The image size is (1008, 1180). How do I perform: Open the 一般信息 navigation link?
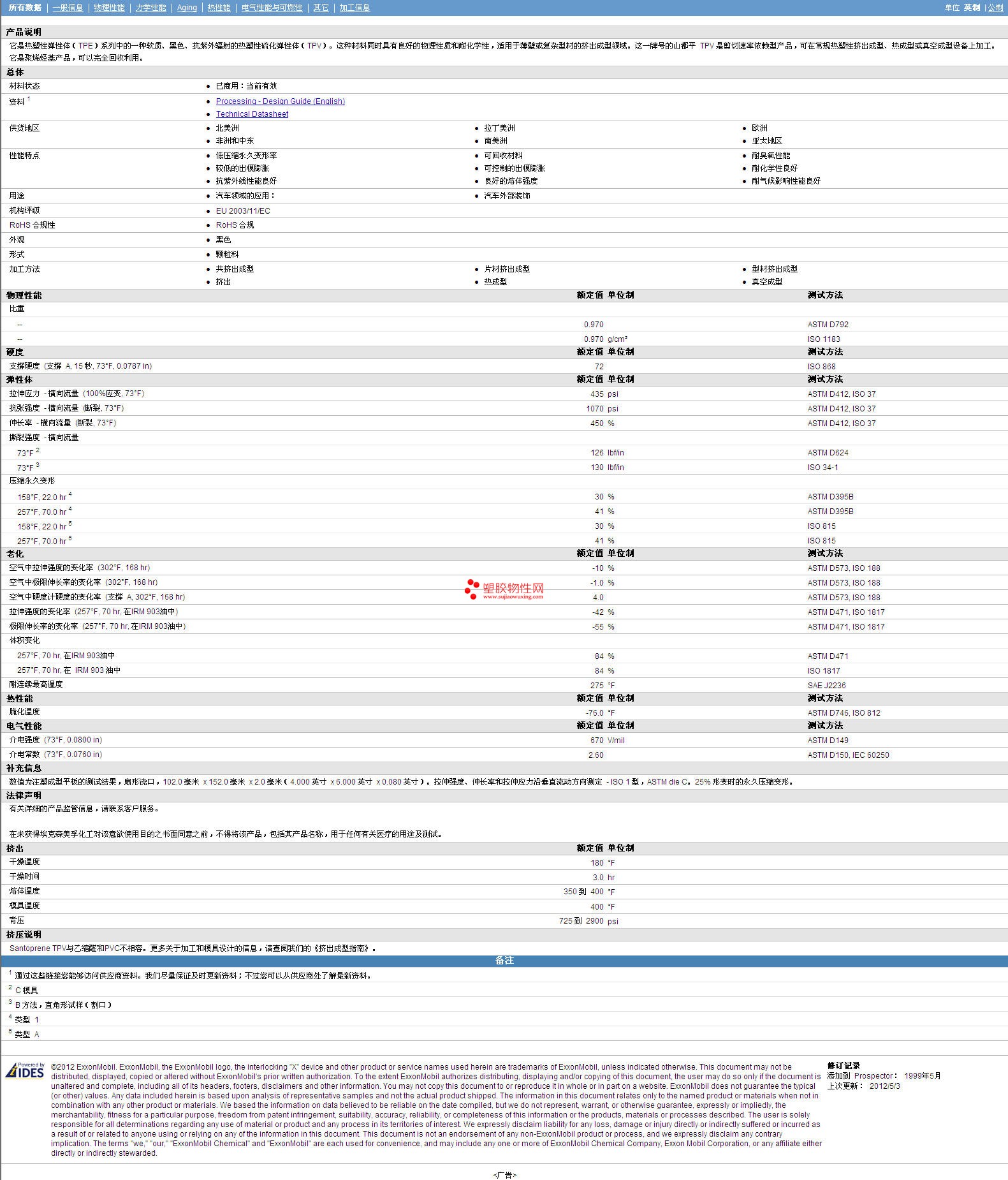[68, 8]
